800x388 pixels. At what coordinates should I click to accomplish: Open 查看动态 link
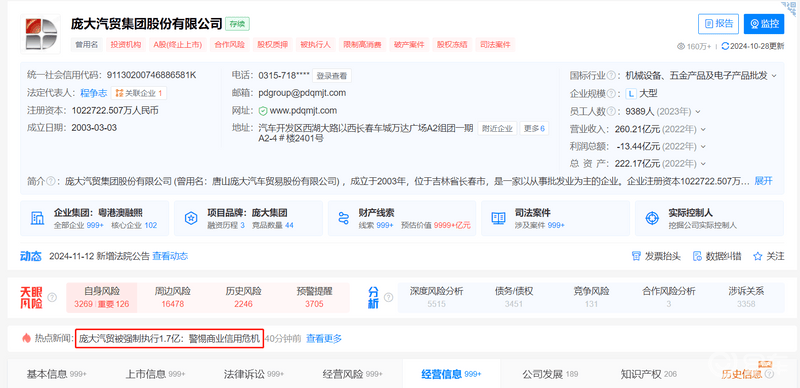click(170, 256)
